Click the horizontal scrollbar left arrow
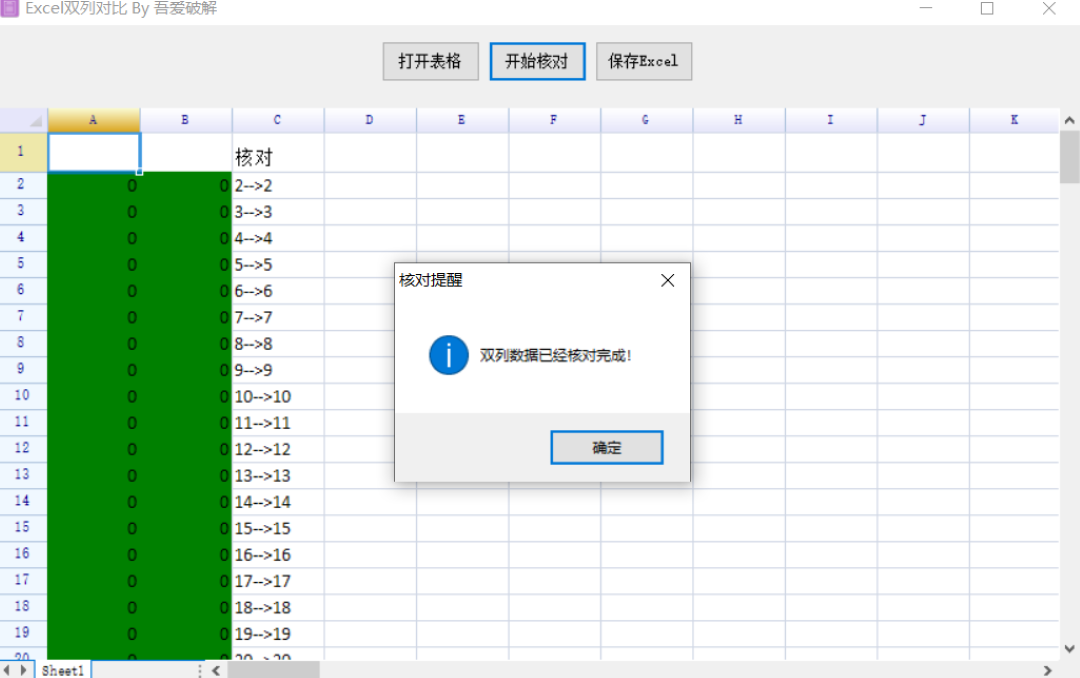 (216, 671)
